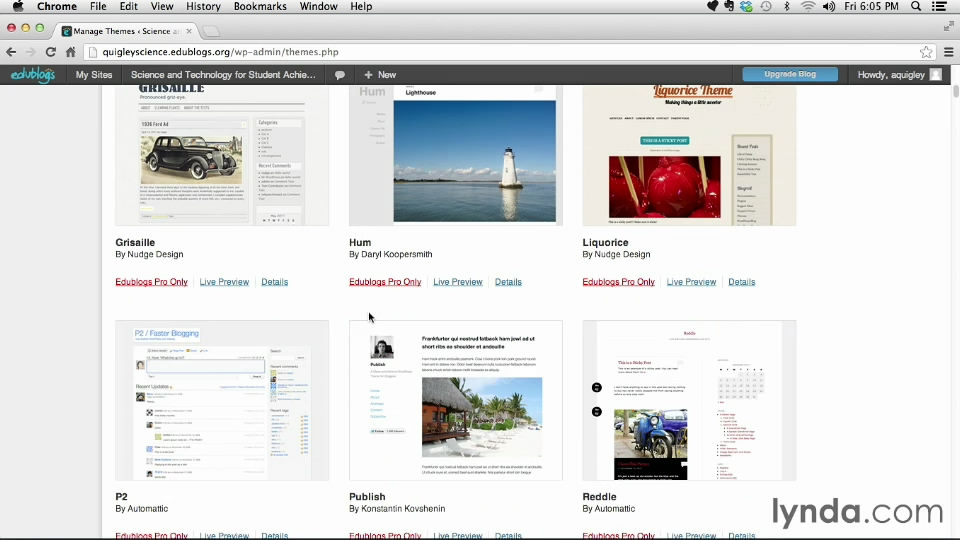Open the History menu
The image size is (960, 540).
click(x=203, y=6)
